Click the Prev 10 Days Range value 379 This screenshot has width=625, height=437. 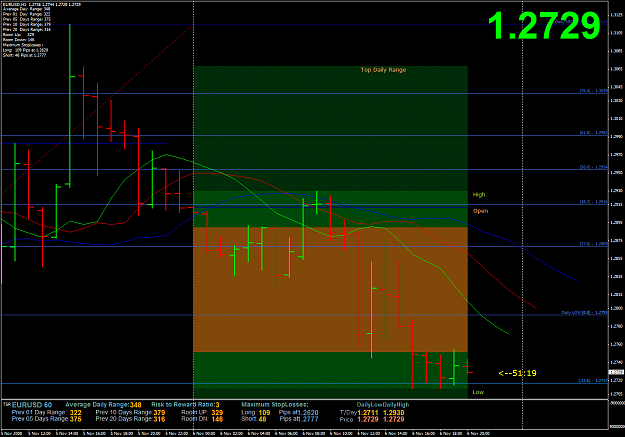click(159, 413)
